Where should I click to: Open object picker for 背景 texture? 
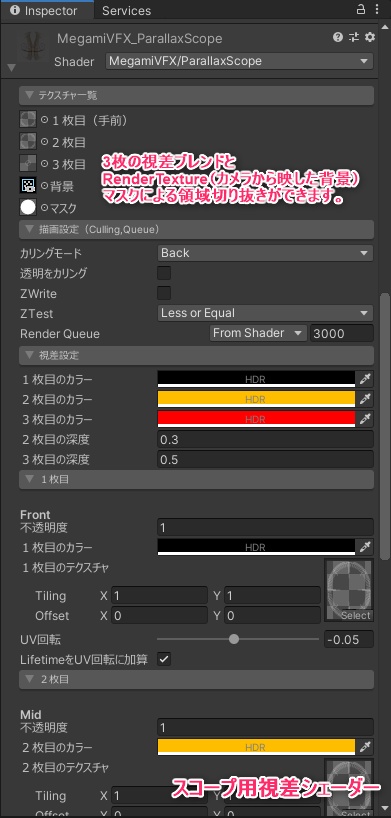click(44, 186)
